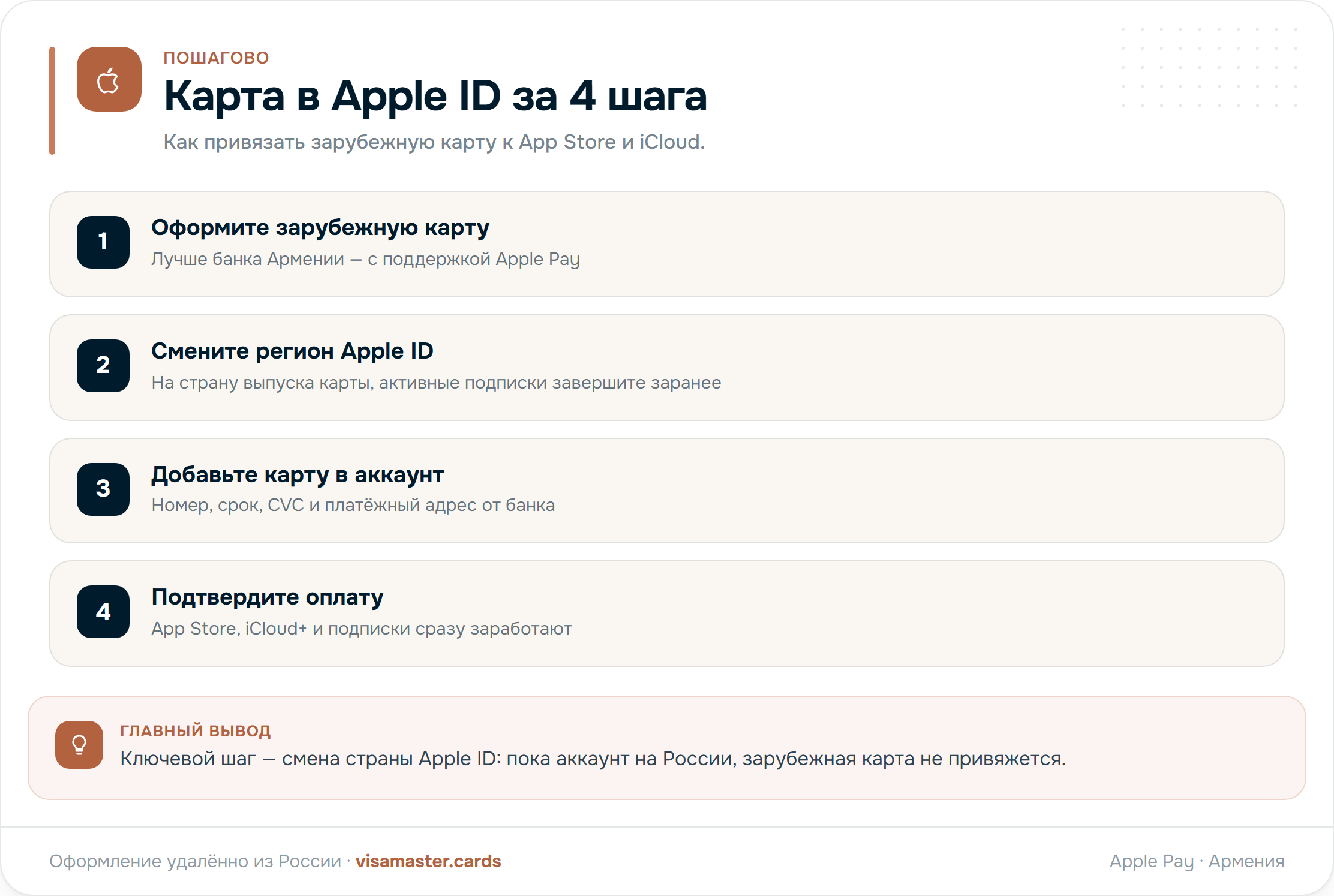Click description 'Лучше банка Армении — с поддержкой Apple Pay'
The image size is (1334, 896).
[365, 259]
